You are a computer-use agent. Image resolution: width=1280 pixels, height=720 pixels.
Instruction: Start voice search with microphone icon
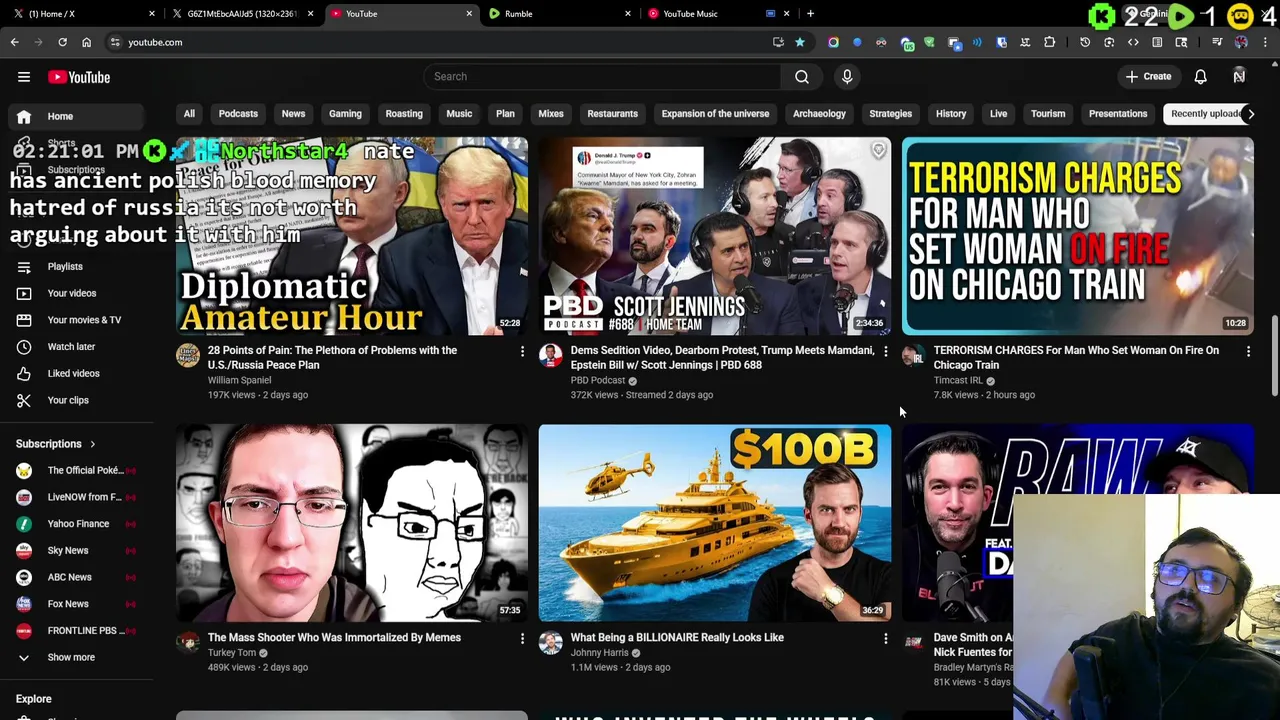847,76
